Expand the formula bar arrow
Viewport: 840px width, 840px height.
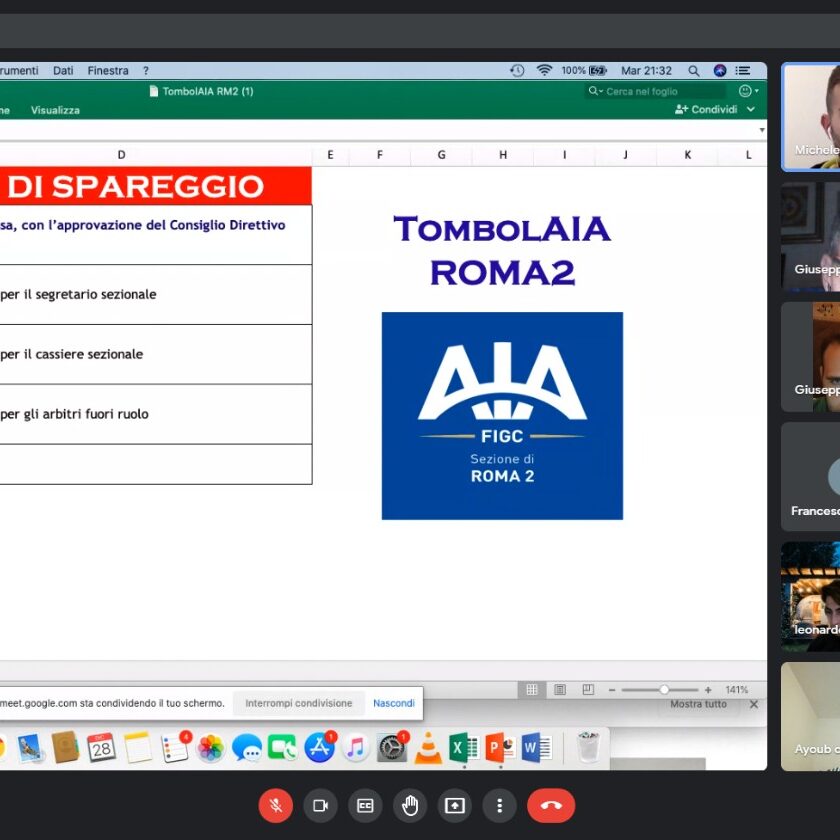point(762,130)
